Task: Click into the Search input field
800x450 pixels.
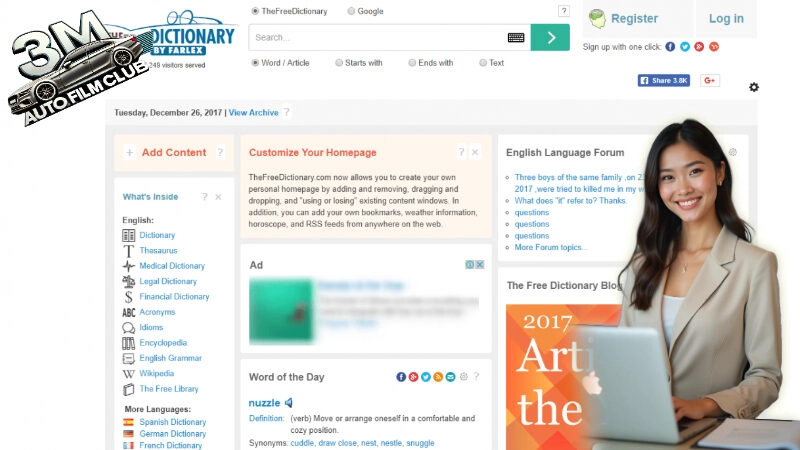Action: [x=378, y=37]
